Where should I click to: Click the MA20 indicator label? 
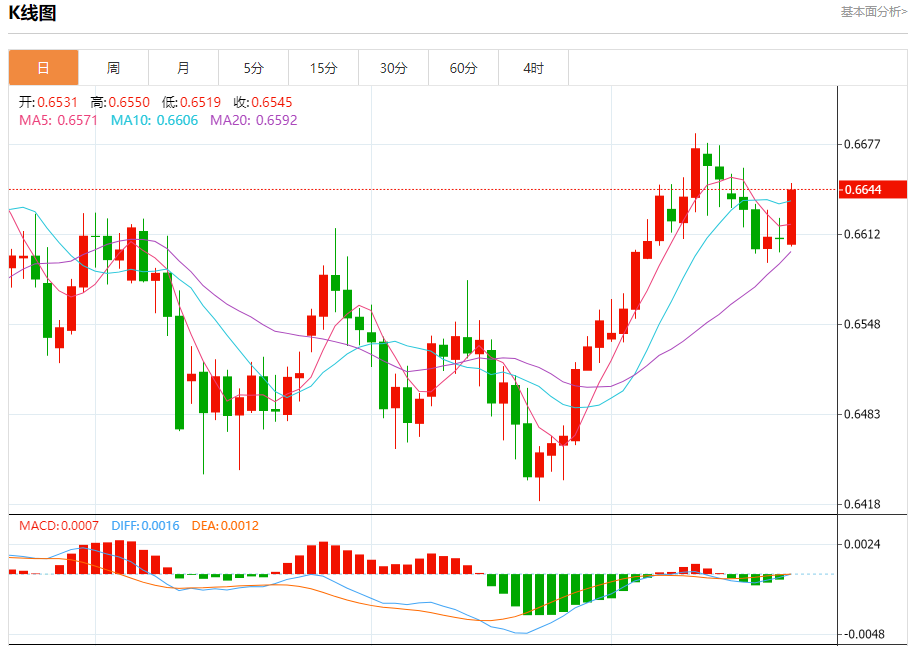tap(253, 120)
